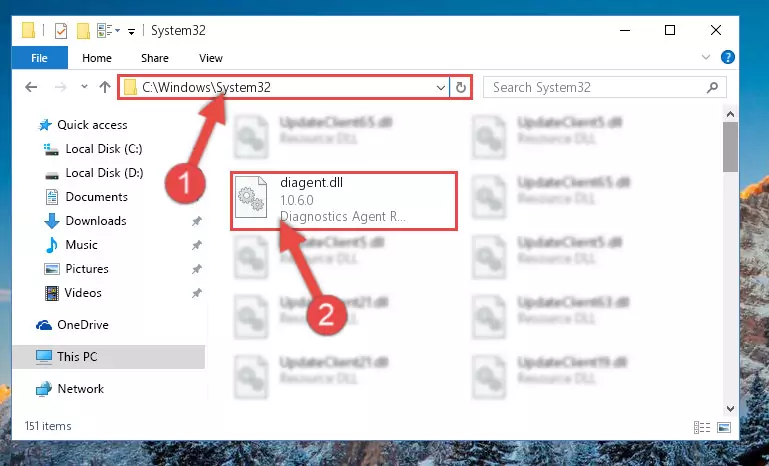Viewport: 769px width, 466px height.
Task: Refresh the System32 folder
Action: 461,88
